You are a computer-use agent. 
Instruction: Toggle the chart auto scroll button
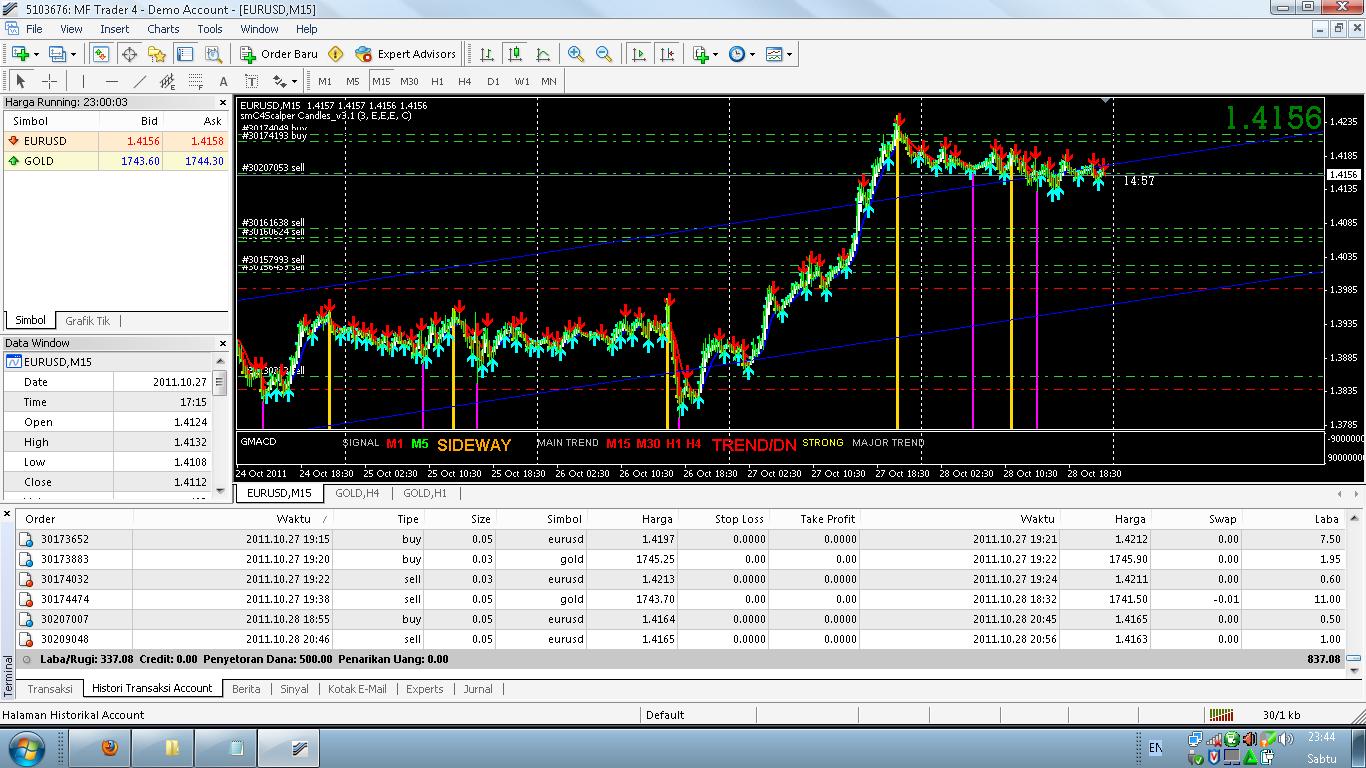coord(639,54)
